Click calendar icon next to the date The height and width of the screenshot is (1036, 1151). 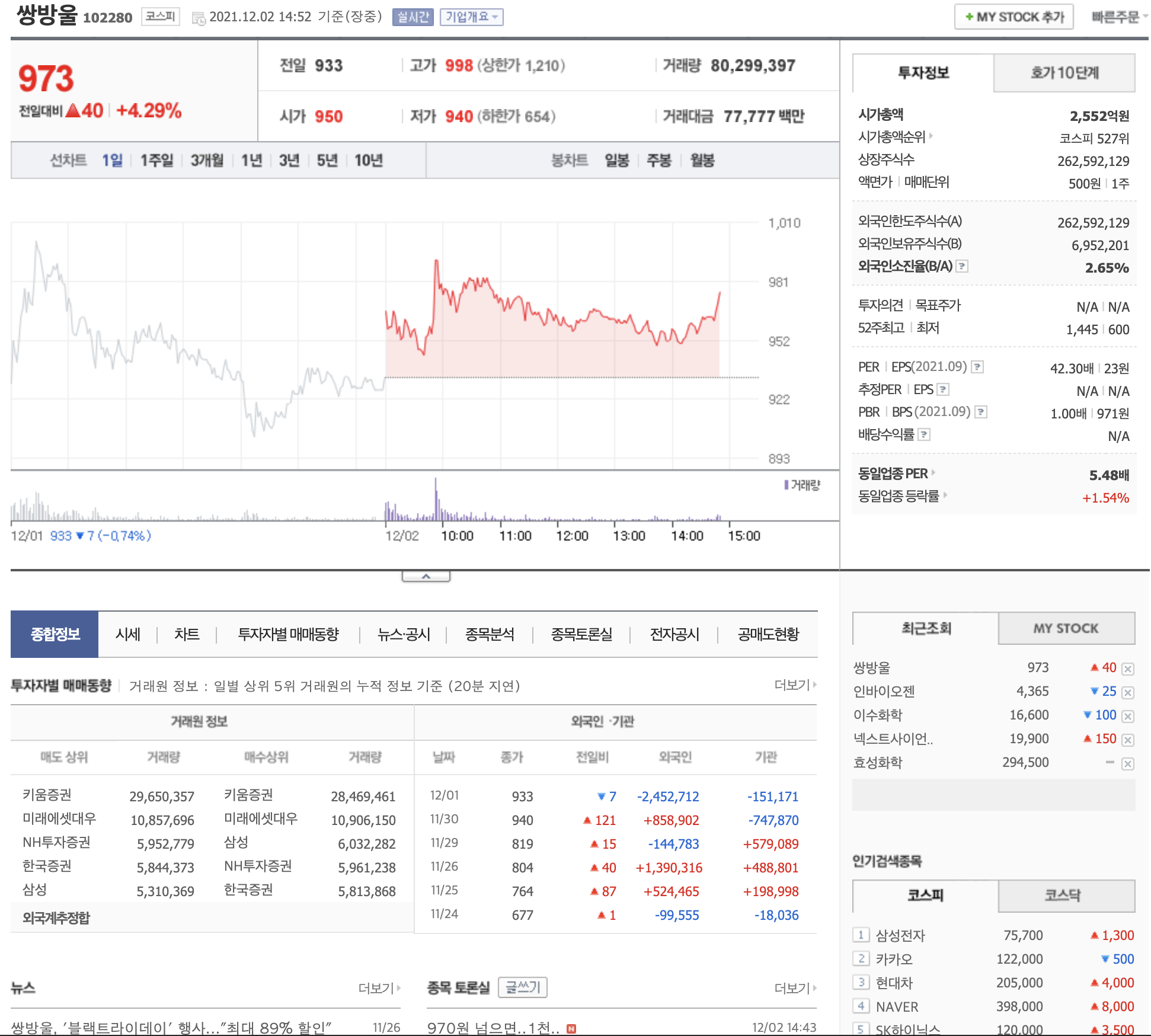pyautogui.click(x=199, y=18)
